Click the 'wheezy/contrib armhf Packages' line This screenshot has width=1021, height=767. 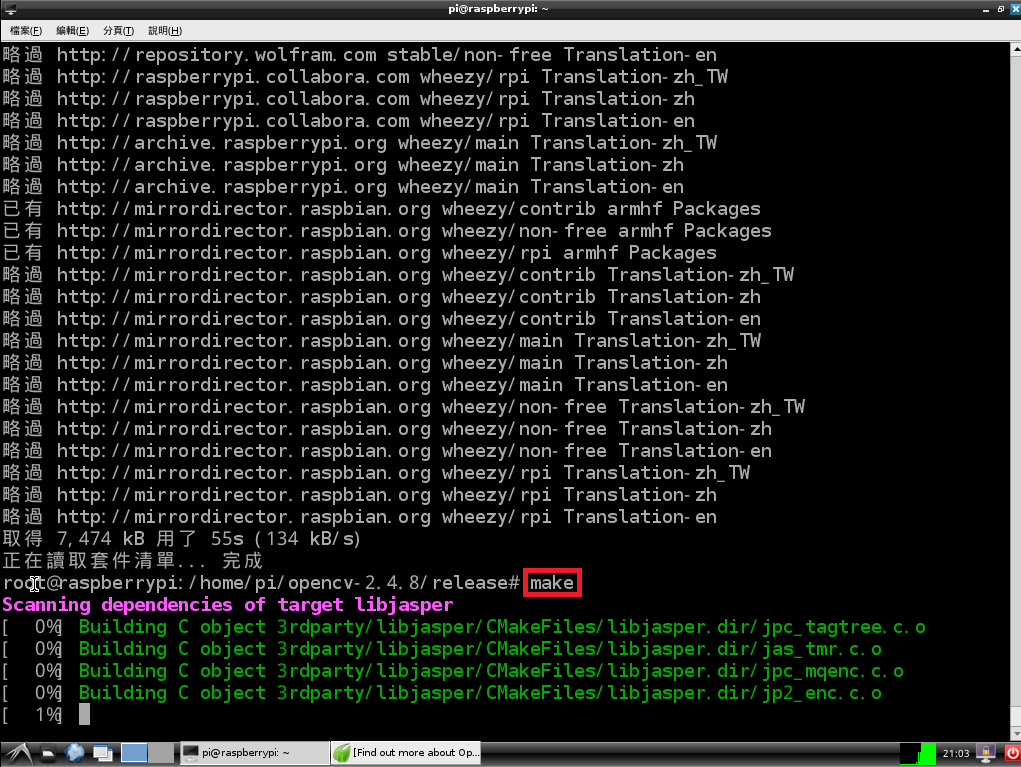point(381,209)
